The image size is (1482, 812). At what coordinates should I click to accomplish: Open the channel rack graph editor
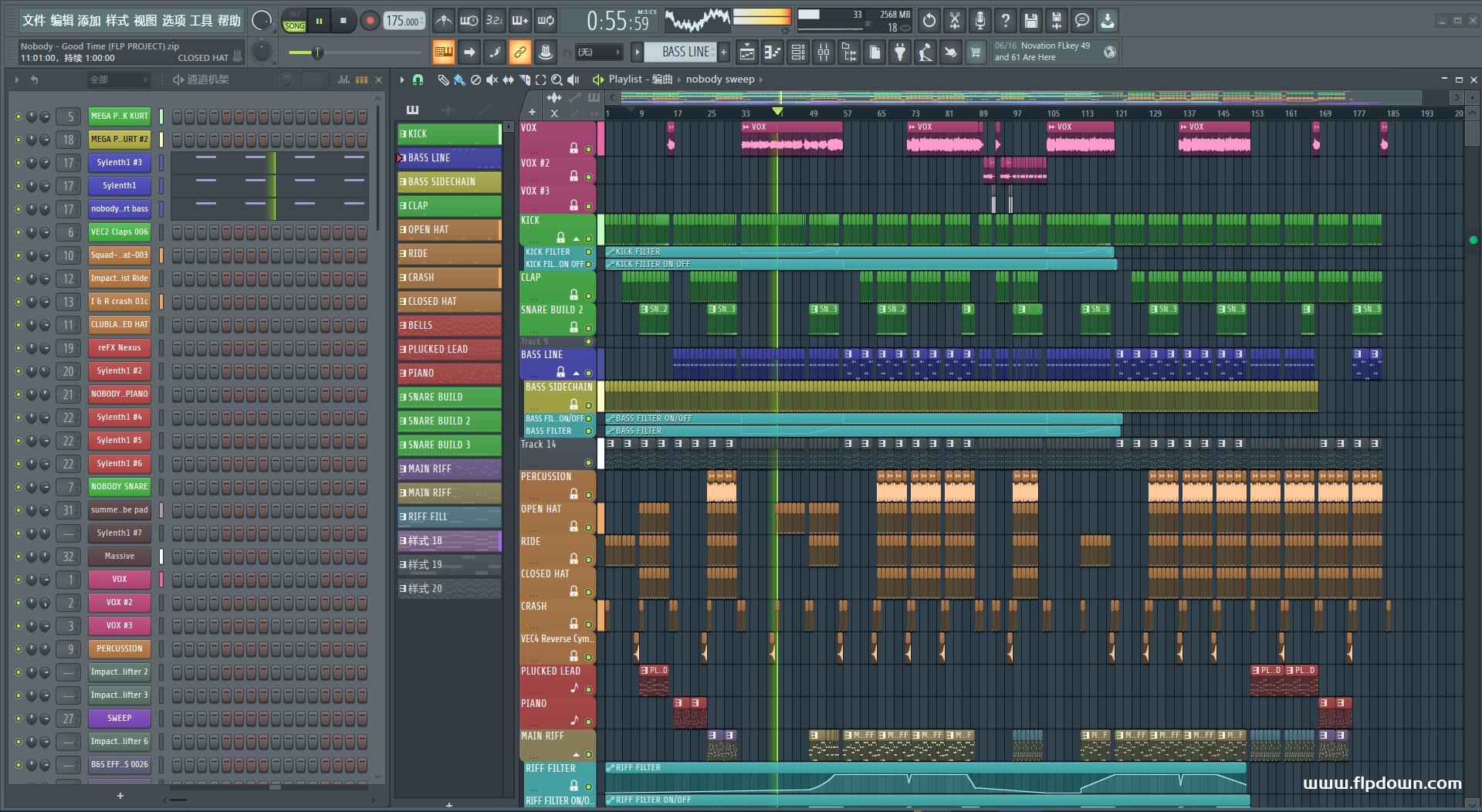point(344,80)
